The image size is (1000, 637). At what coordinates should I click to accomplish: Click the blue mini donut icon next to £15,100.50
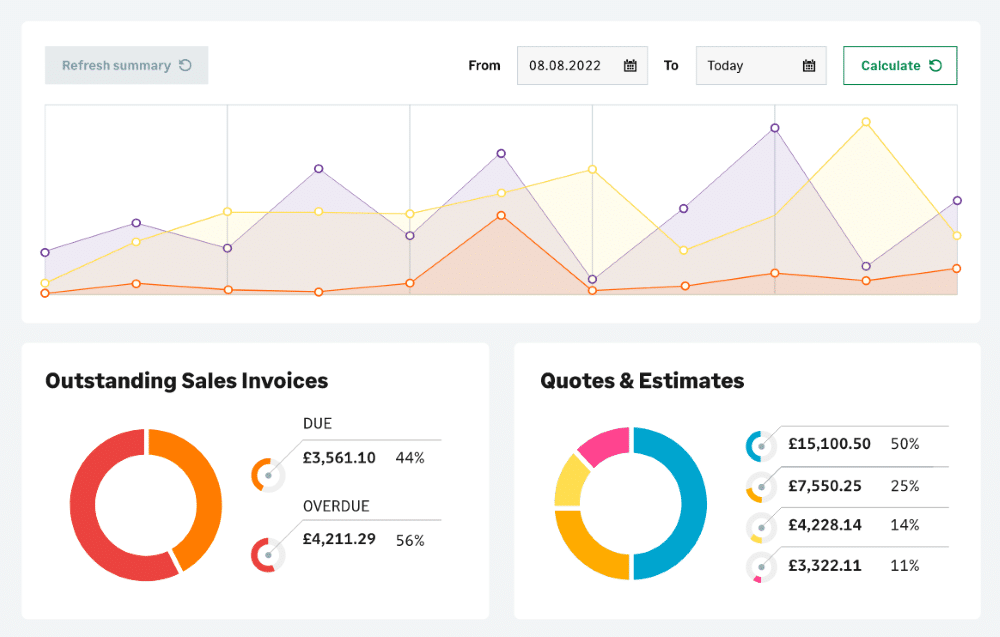761,446
